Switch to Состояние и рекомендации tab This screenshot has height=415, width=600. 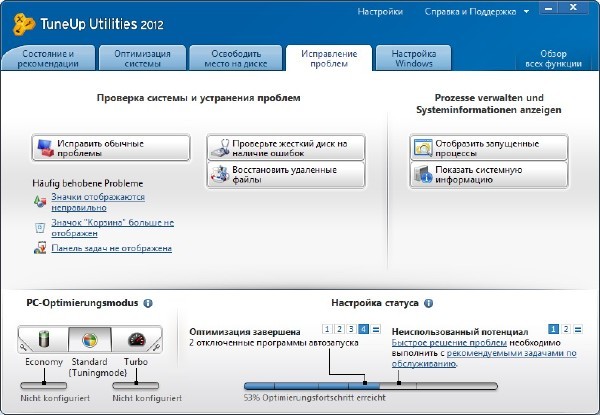tap(48, 58)
